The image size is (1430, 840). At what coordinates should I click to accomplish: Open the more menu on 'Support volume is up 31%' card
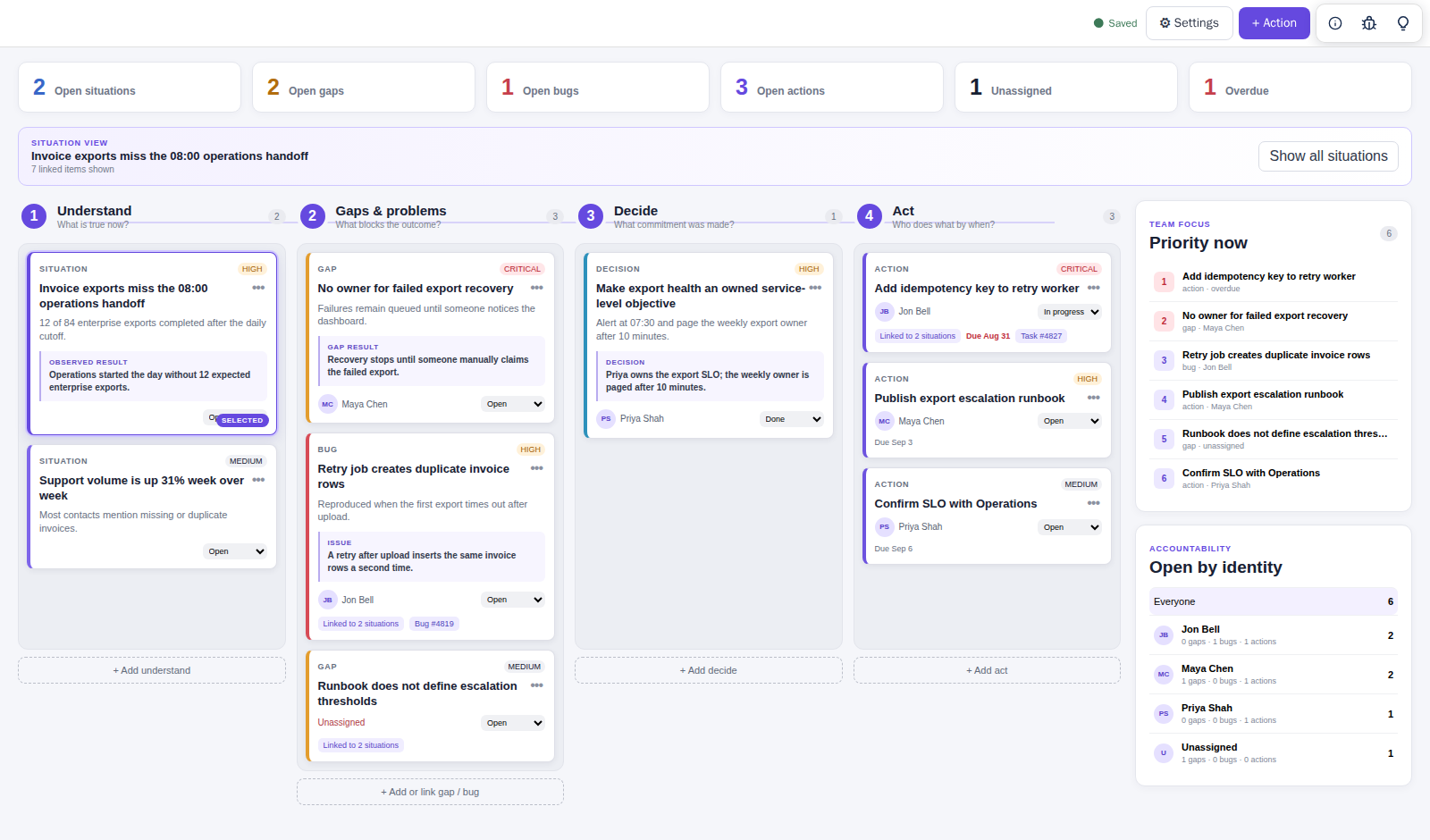(258, 480)
